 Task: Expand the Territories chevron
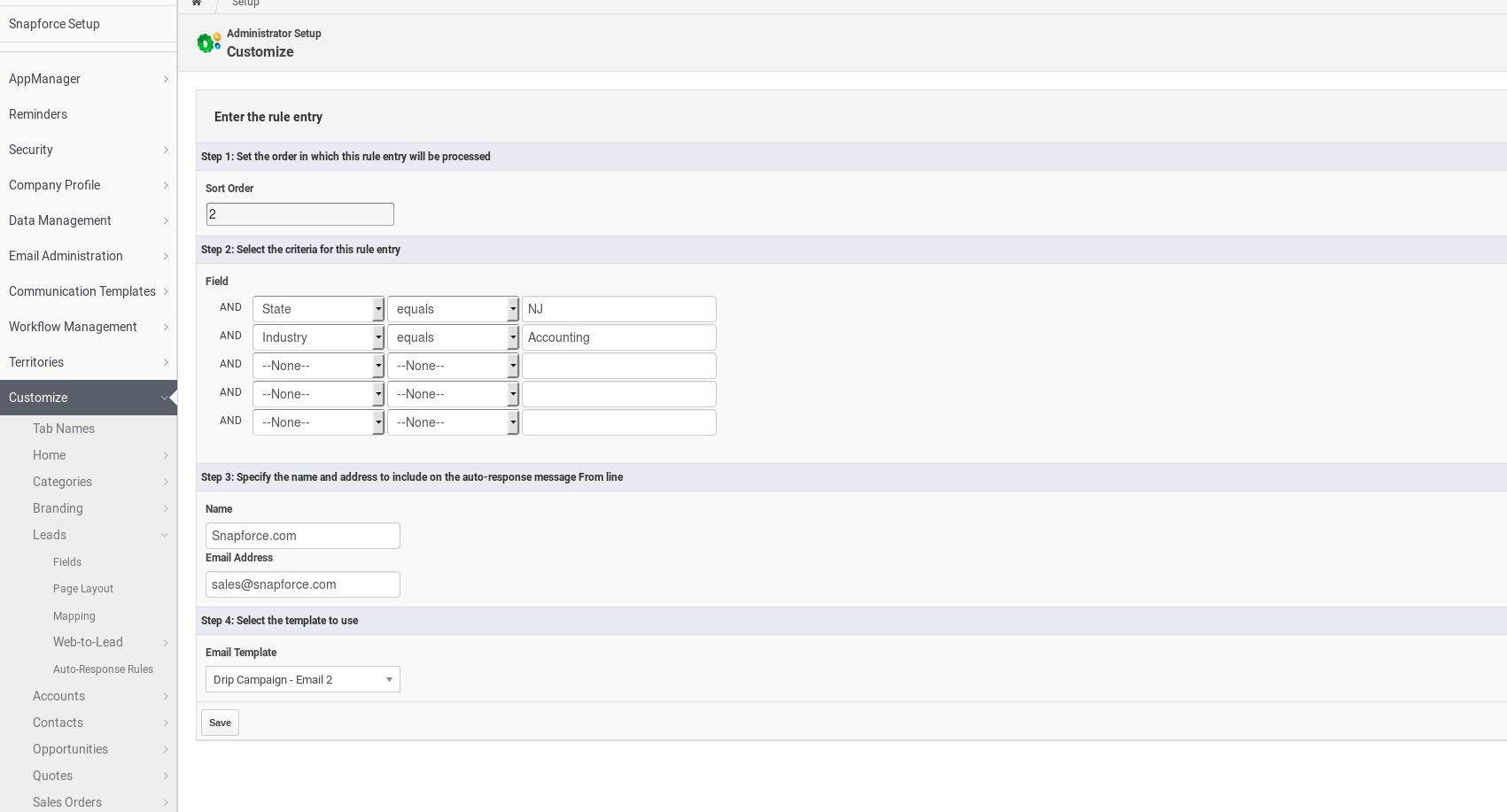click(166, 362)
